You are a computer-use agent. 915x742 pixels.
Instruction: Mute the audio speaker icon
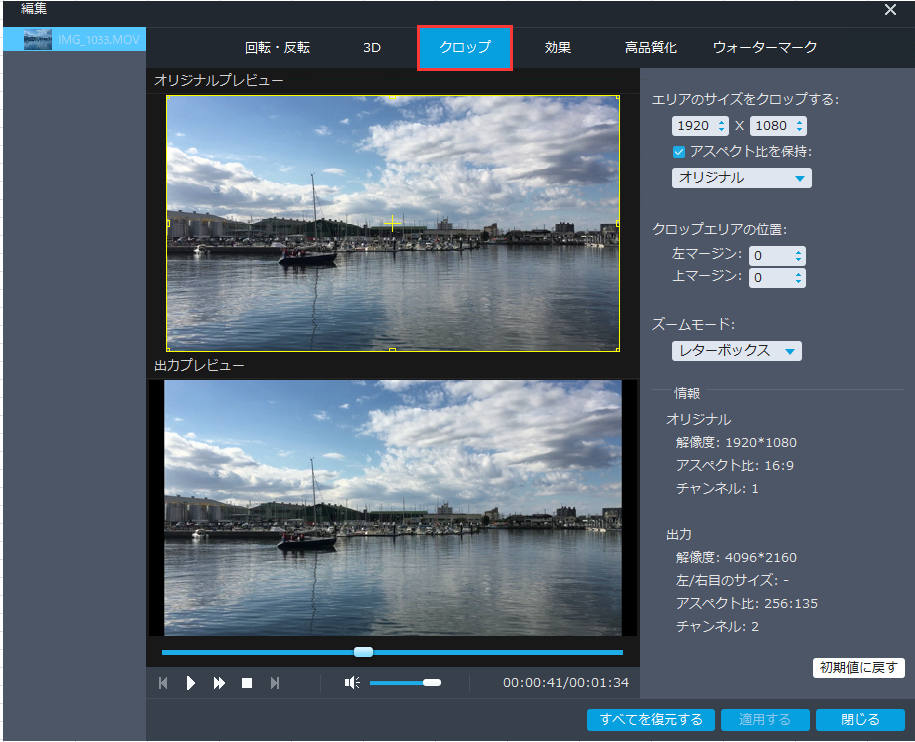pyautogui.click(x=352, y=682)
